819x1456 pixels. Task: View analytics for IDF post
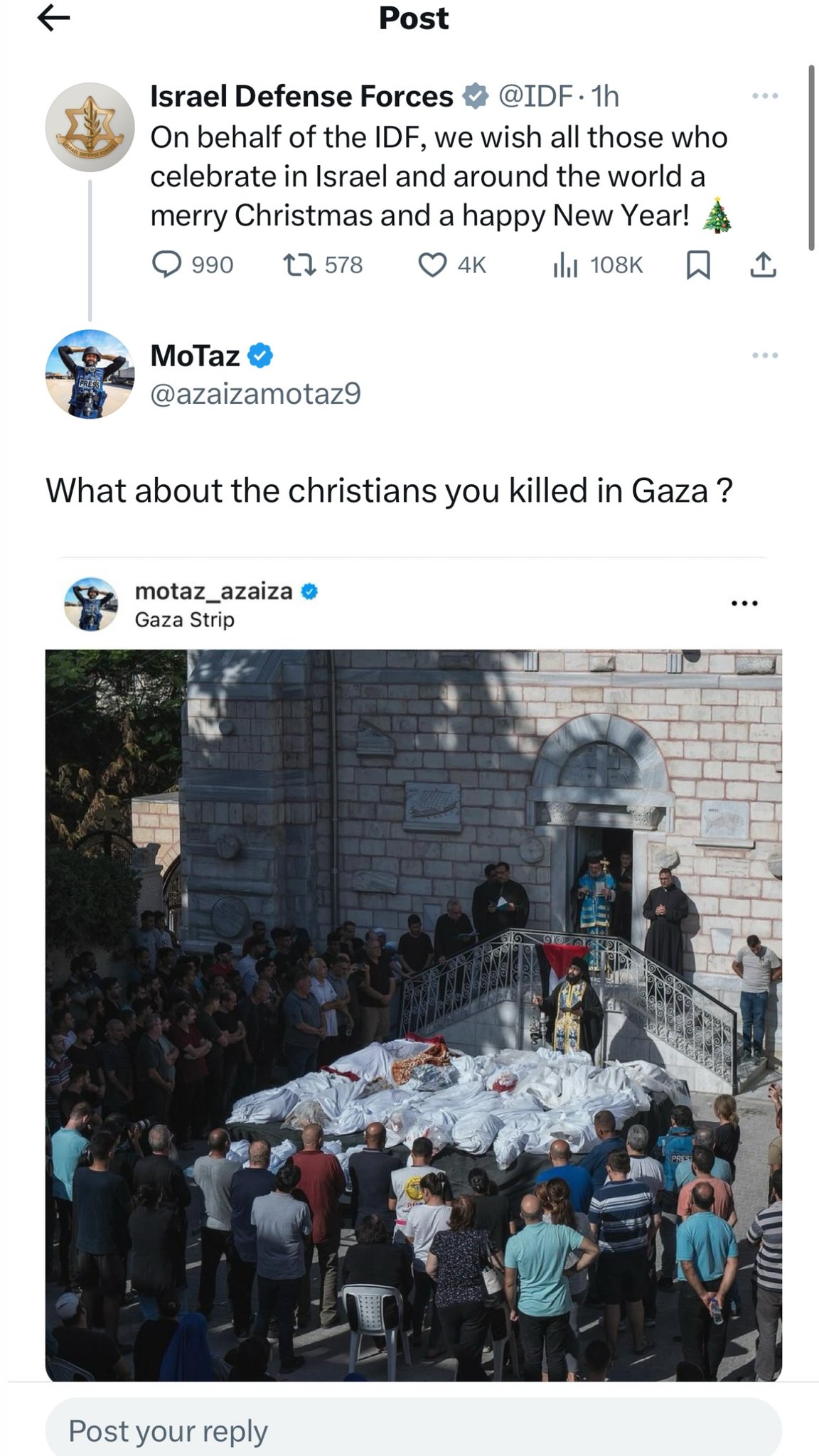pos(565,265)
